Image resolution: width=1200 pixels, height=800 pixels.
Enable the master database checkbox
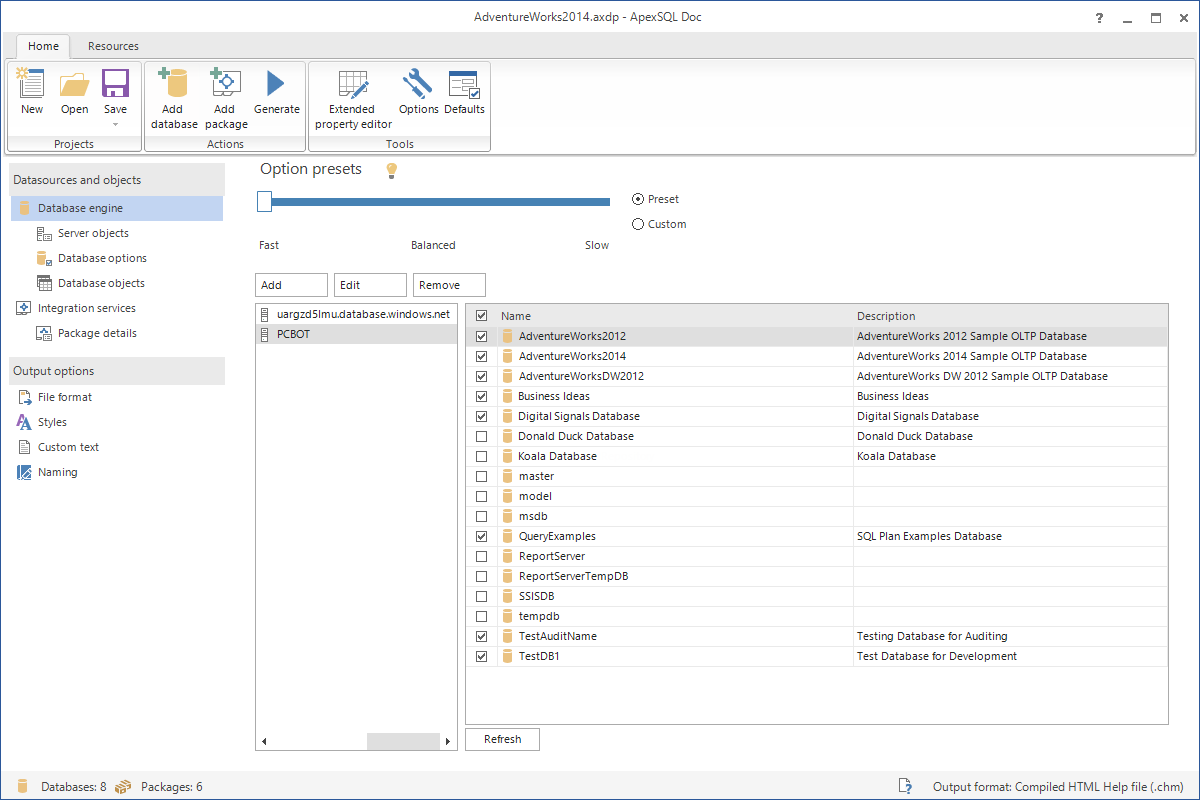(x=481, y=476)
